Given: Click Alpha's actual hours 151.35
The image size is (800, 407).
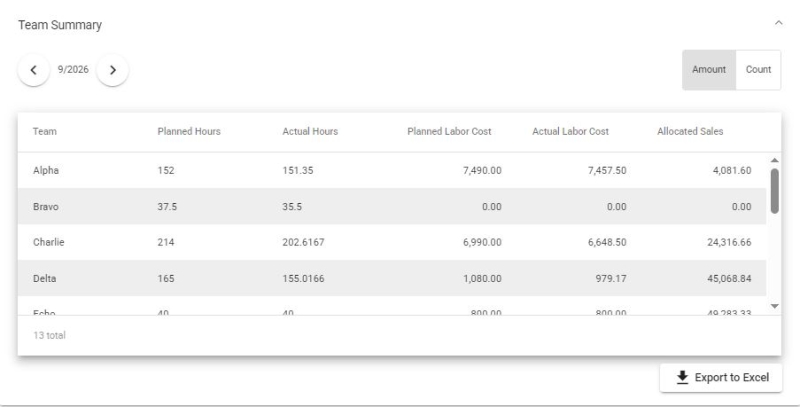Looking at the screenshot, I should [x=298, y=170].
